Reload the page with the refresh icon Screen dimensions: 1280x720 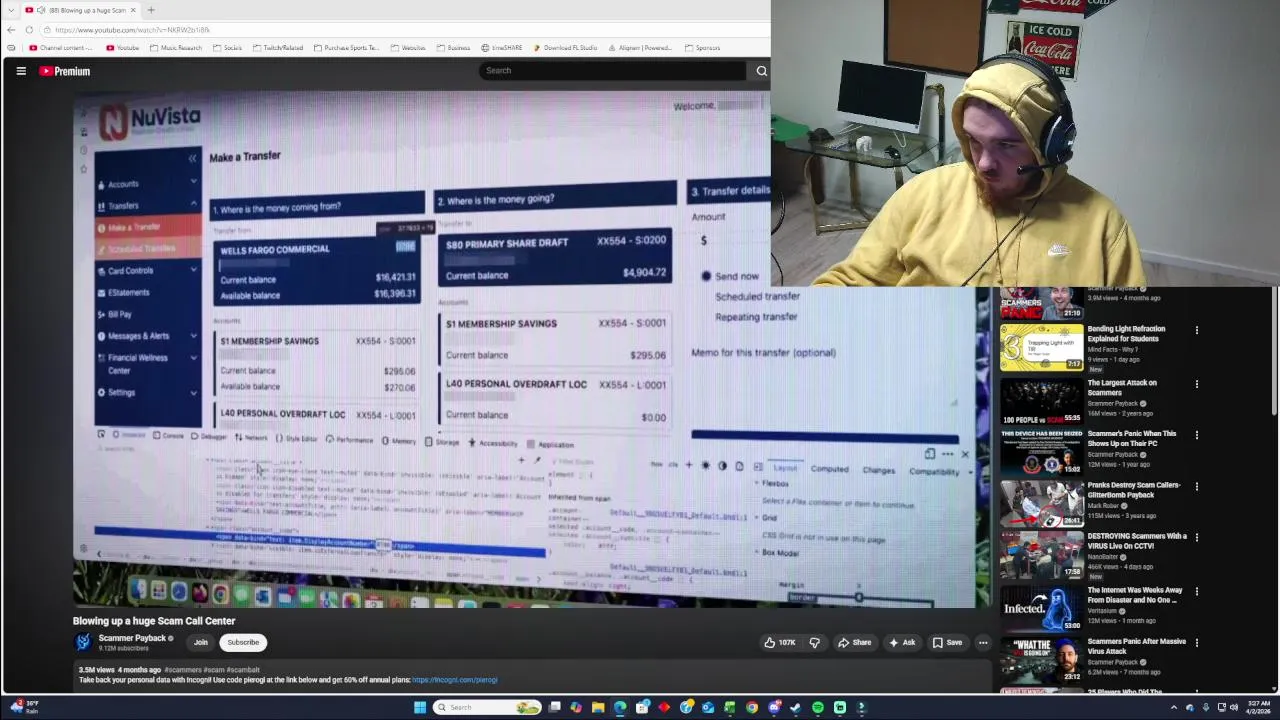[29, 30]
